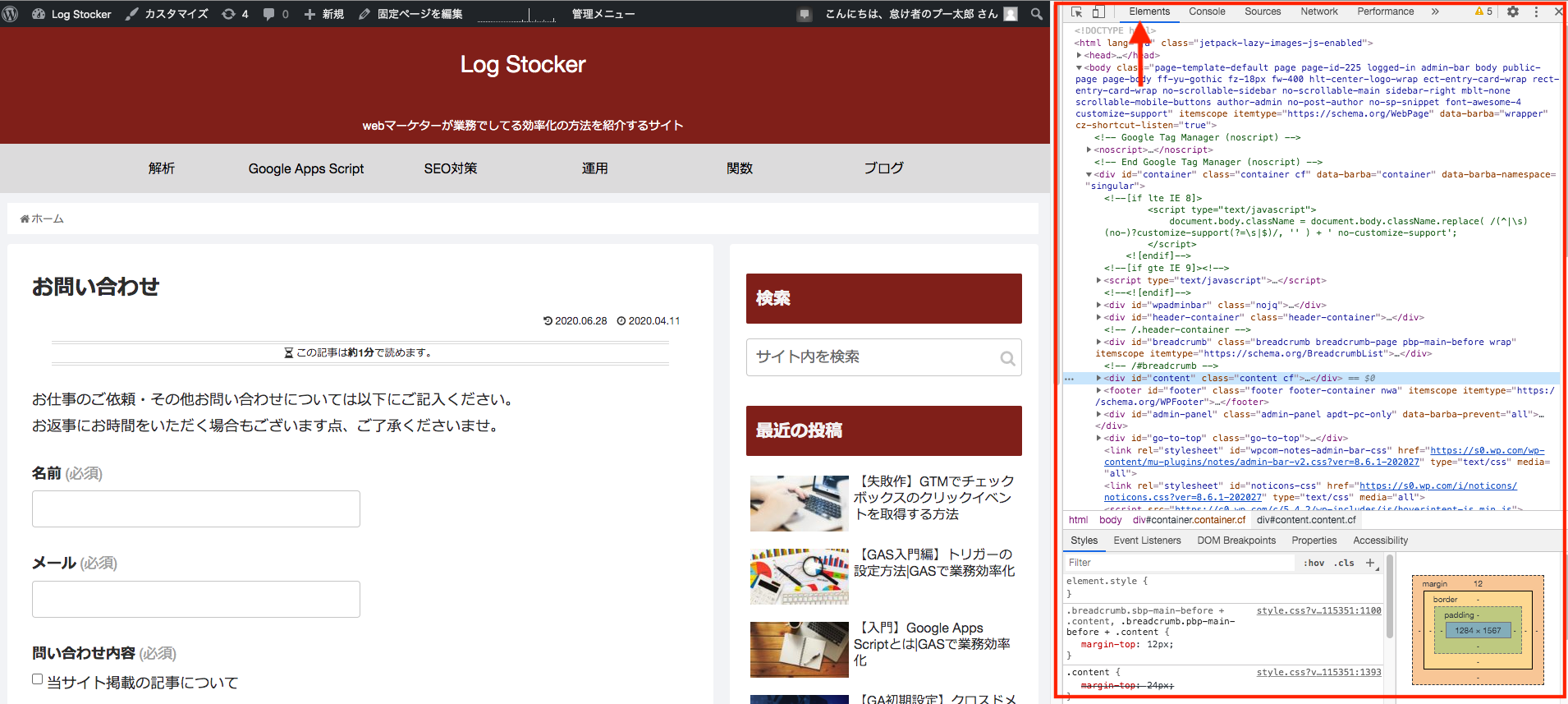Image resolution: width=1568 pixels, height=704 pixels.
Task: Select body in the DOM breadcrumb trail
Action: 1111,520
